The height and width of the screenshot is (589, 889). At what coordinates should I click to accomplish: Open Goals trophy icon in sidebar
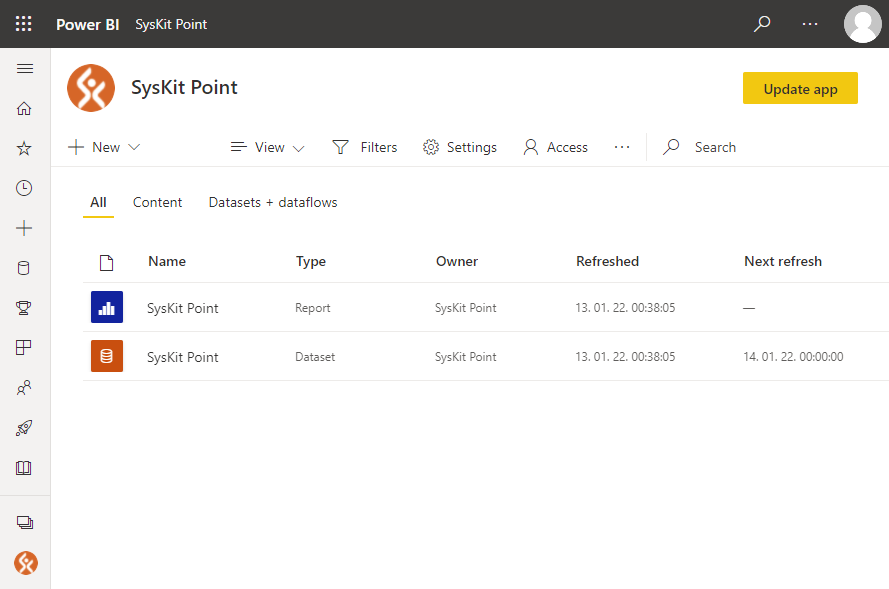pyautogui.click(x=24, y=308)
